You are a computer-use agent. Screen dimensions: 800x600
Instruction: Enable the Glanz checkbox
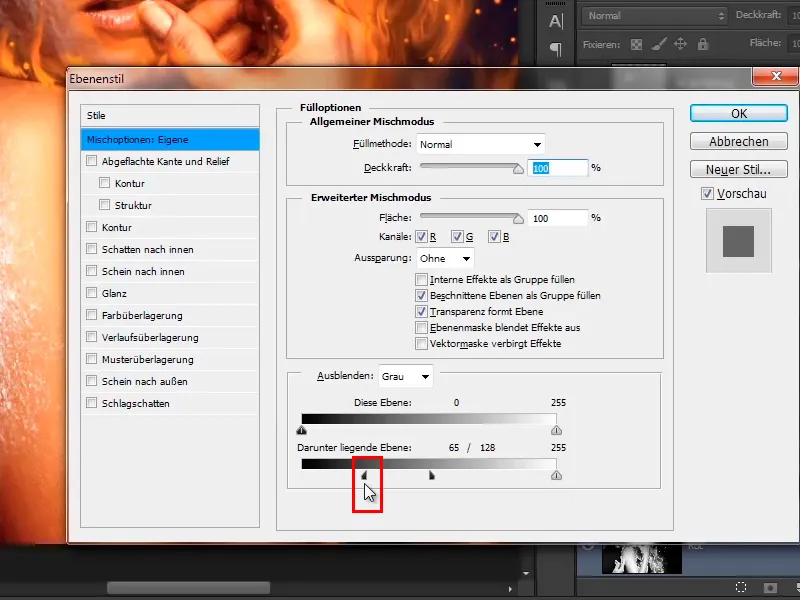point(91,292)
